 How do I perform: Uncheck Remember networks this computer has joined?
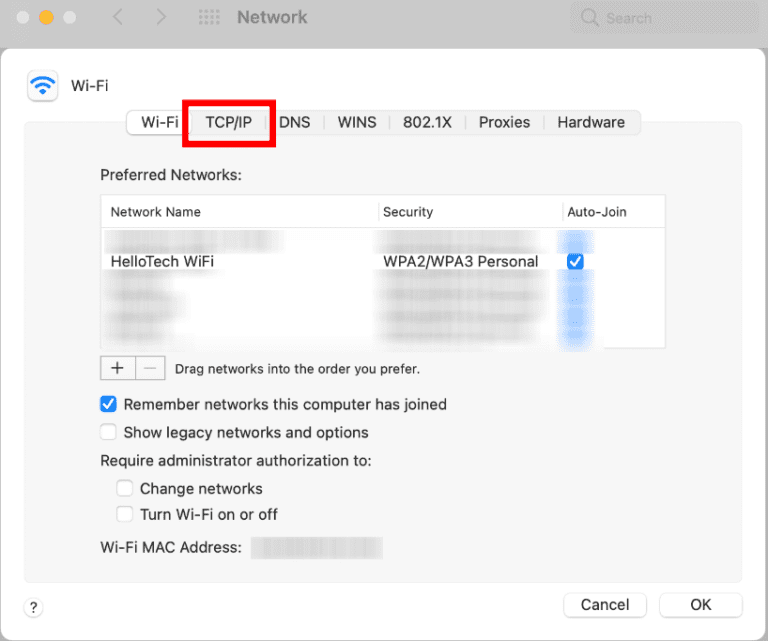[x=108, y=404]
